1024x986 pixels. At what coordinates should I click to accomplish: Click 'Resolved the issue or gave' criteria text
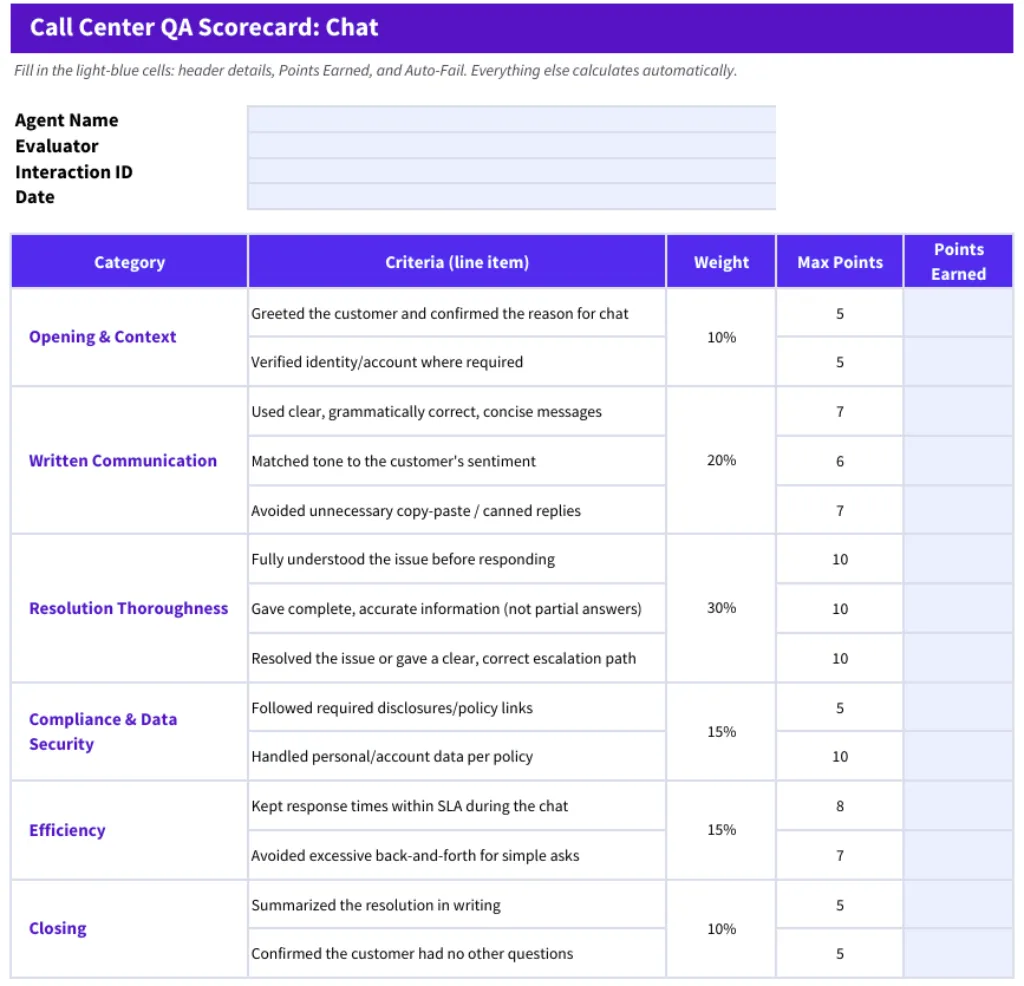tap(443, 658)
